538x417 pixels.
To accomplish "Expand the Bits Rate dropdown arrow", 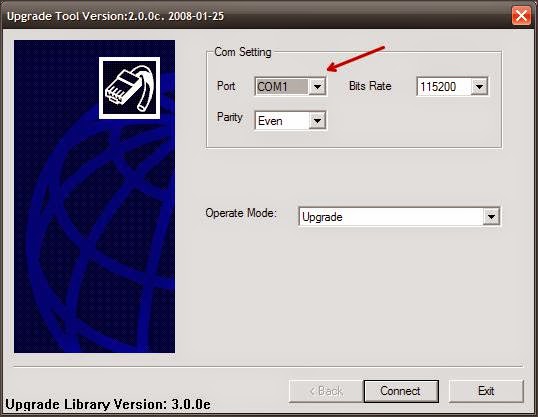I will click(x=479, y=86).
